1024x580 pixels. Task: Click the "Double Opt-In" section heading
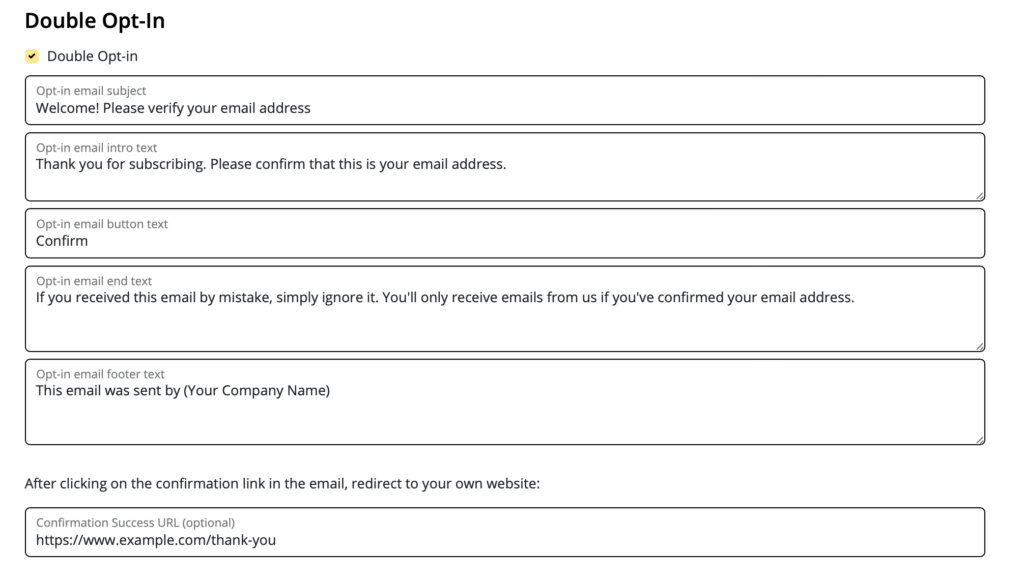pyautogui.click(x=95, y=21)
